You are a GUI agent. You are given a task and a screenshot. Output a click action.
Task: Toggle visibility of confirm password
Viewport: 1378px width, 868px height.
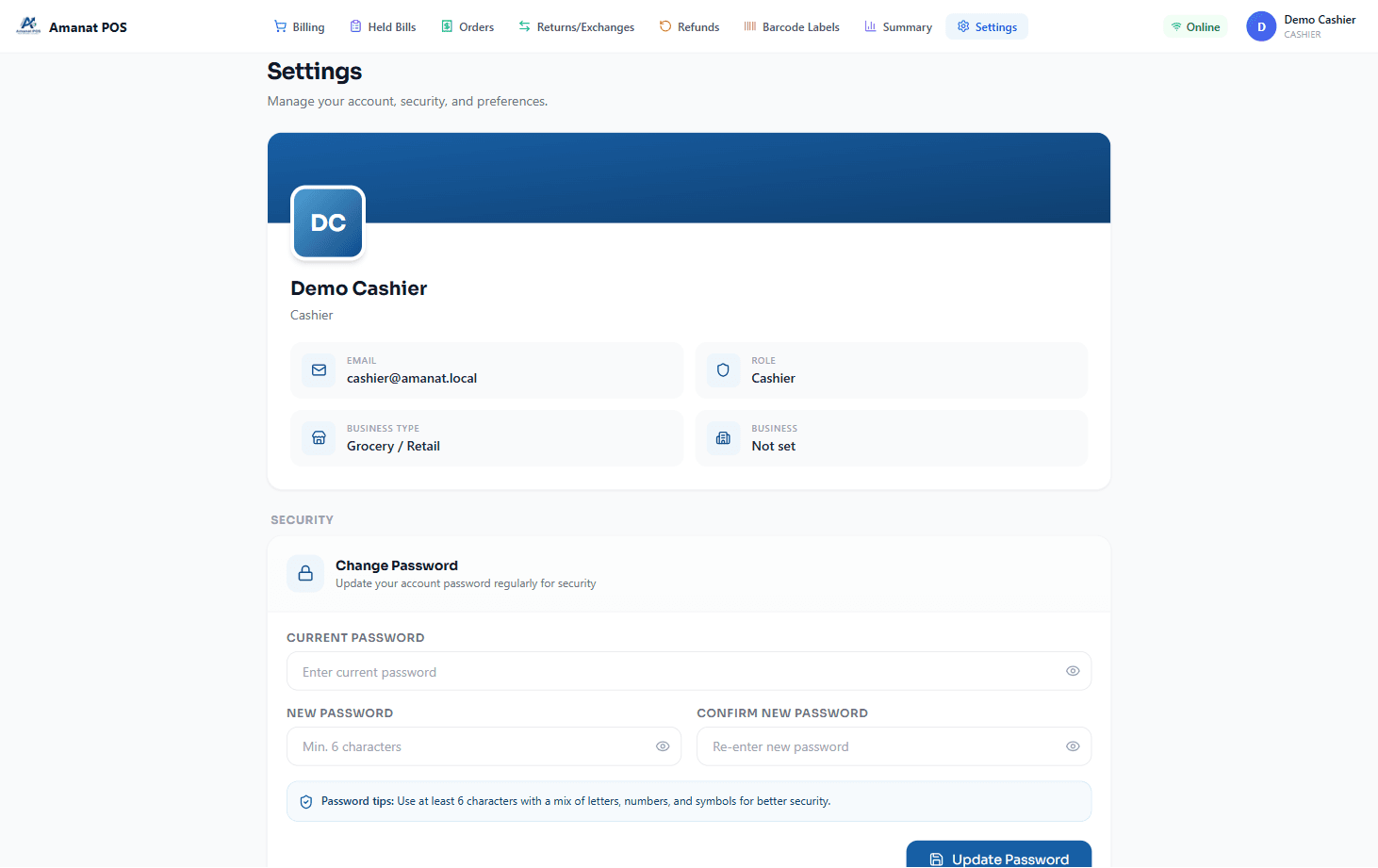click(1073, 746)
